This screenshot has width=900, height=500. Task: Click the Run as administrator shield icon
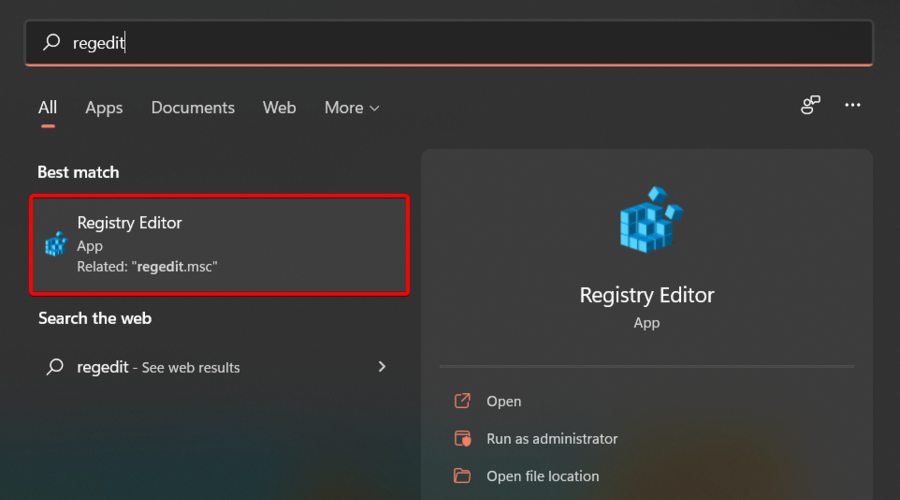(x=463, y=439)
